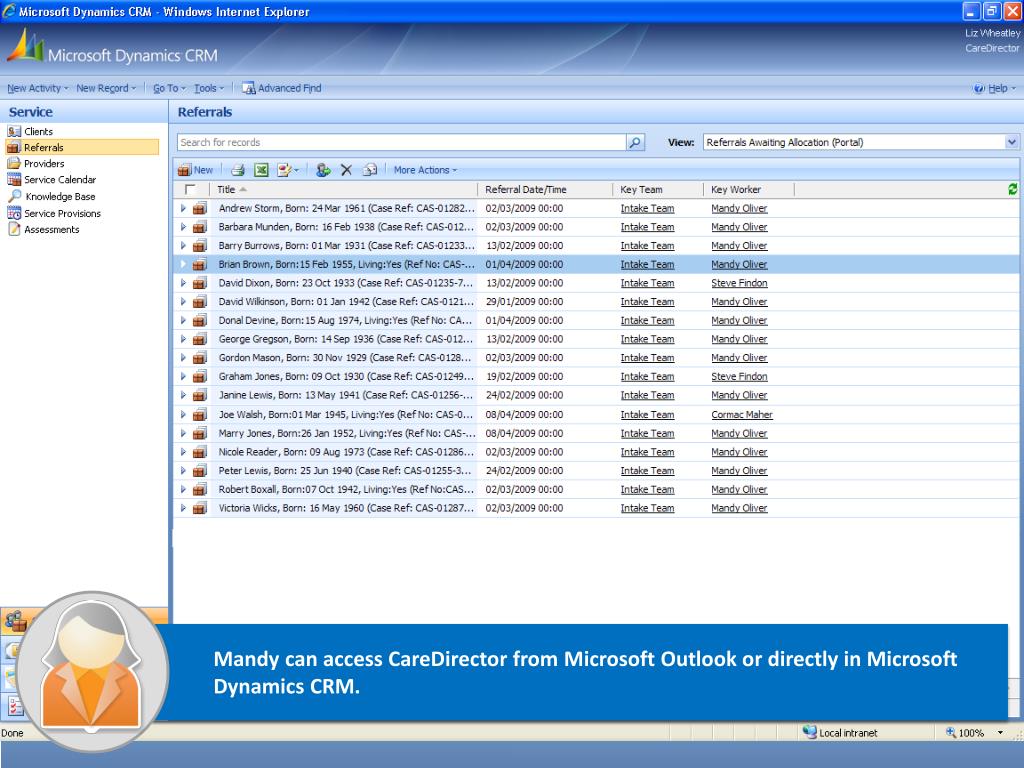The image size is (1024, 768).
Task: Click the briefcase icon on David Dixon row
Action: pyautogui.click(x=200, y=283)
